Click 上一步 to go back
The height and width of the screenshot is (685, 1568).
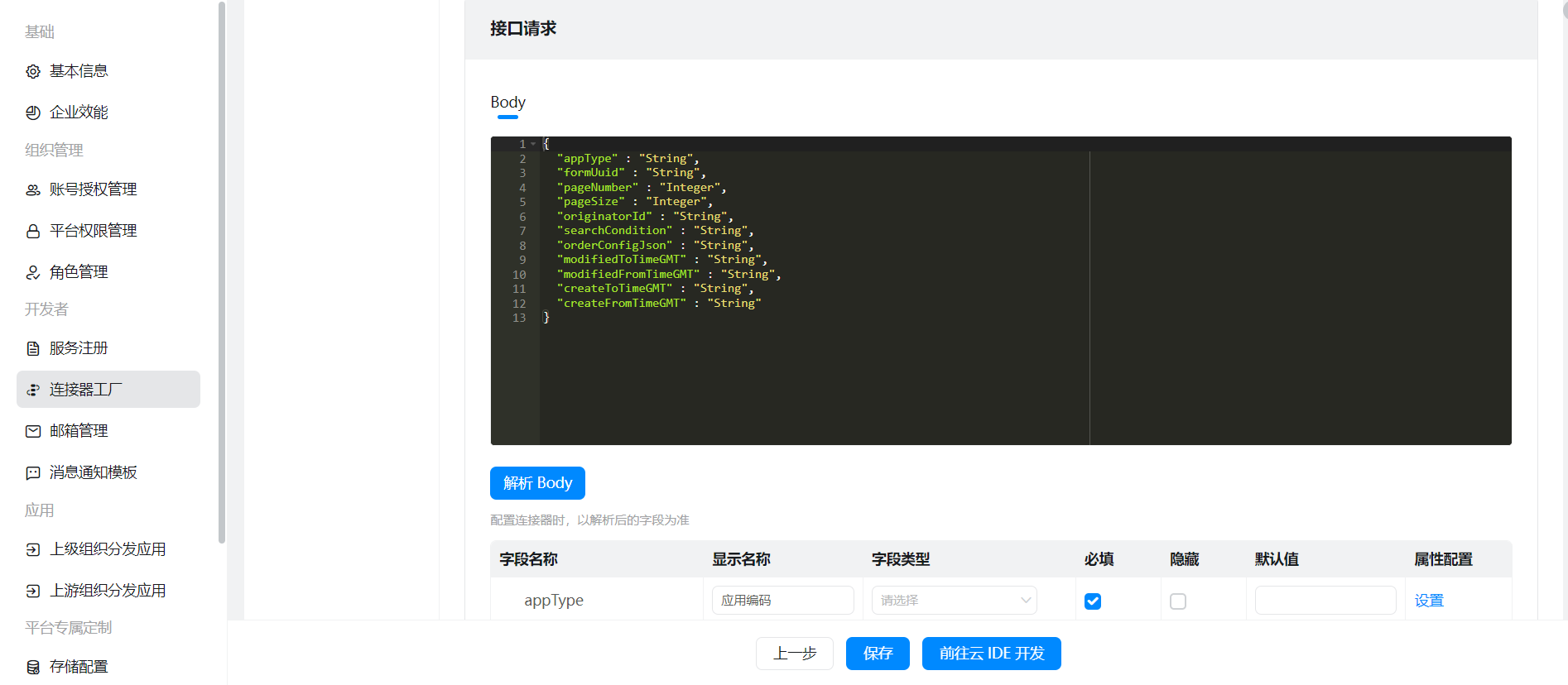[x=795, y=654]
